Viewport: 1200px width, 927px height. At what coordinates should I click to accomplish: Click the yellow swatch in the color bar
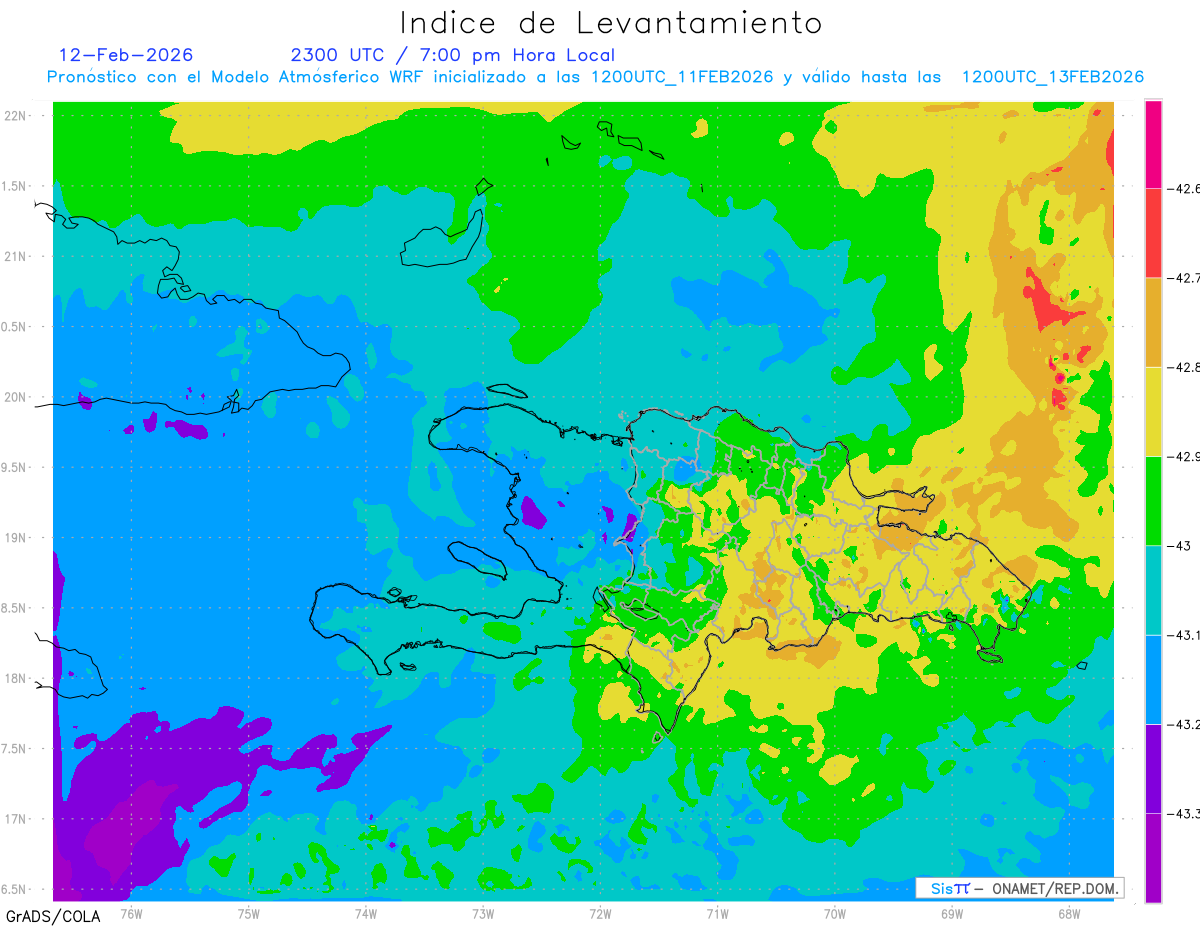click(1153, 411)
